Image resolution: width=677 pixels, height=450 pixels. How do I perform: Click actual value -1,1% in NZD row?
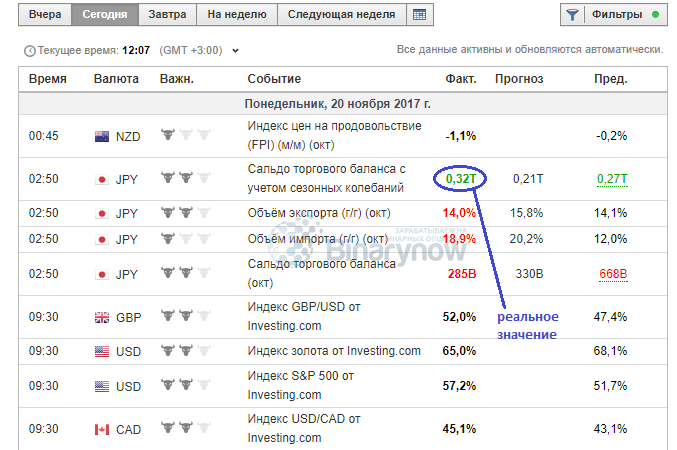tap(461, 136)
